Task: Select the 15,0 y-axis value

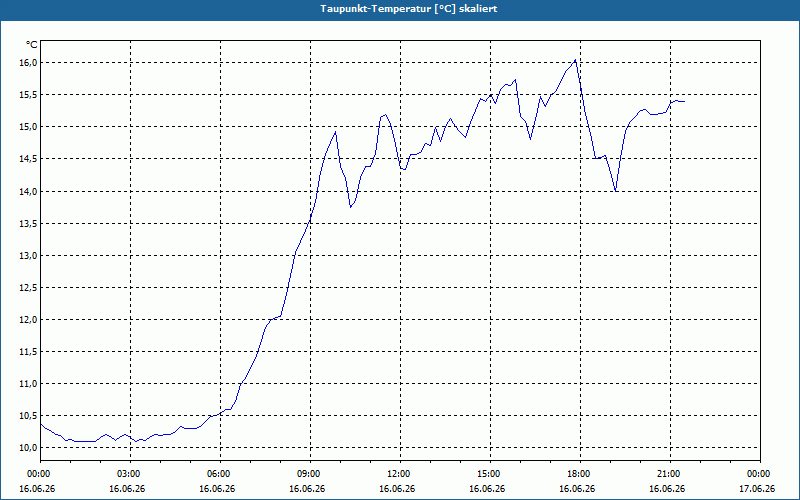Action: click(x=29, y=127)
